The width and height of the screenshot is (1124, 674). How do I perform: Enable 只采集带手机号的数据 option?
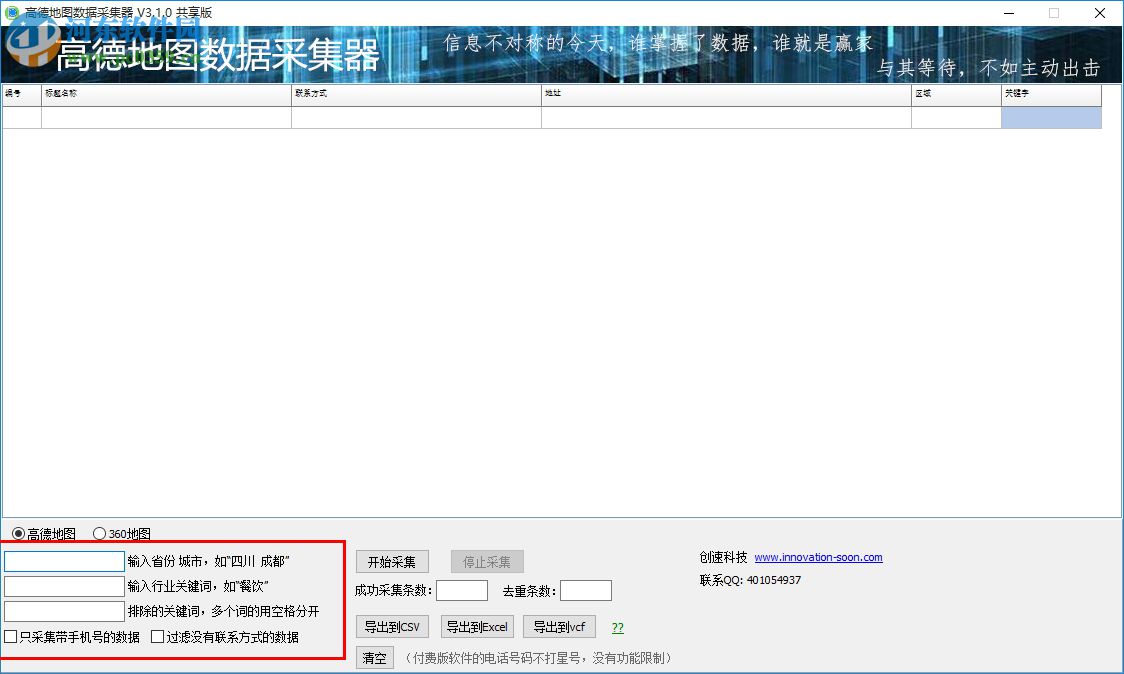(x=10, y=636)
